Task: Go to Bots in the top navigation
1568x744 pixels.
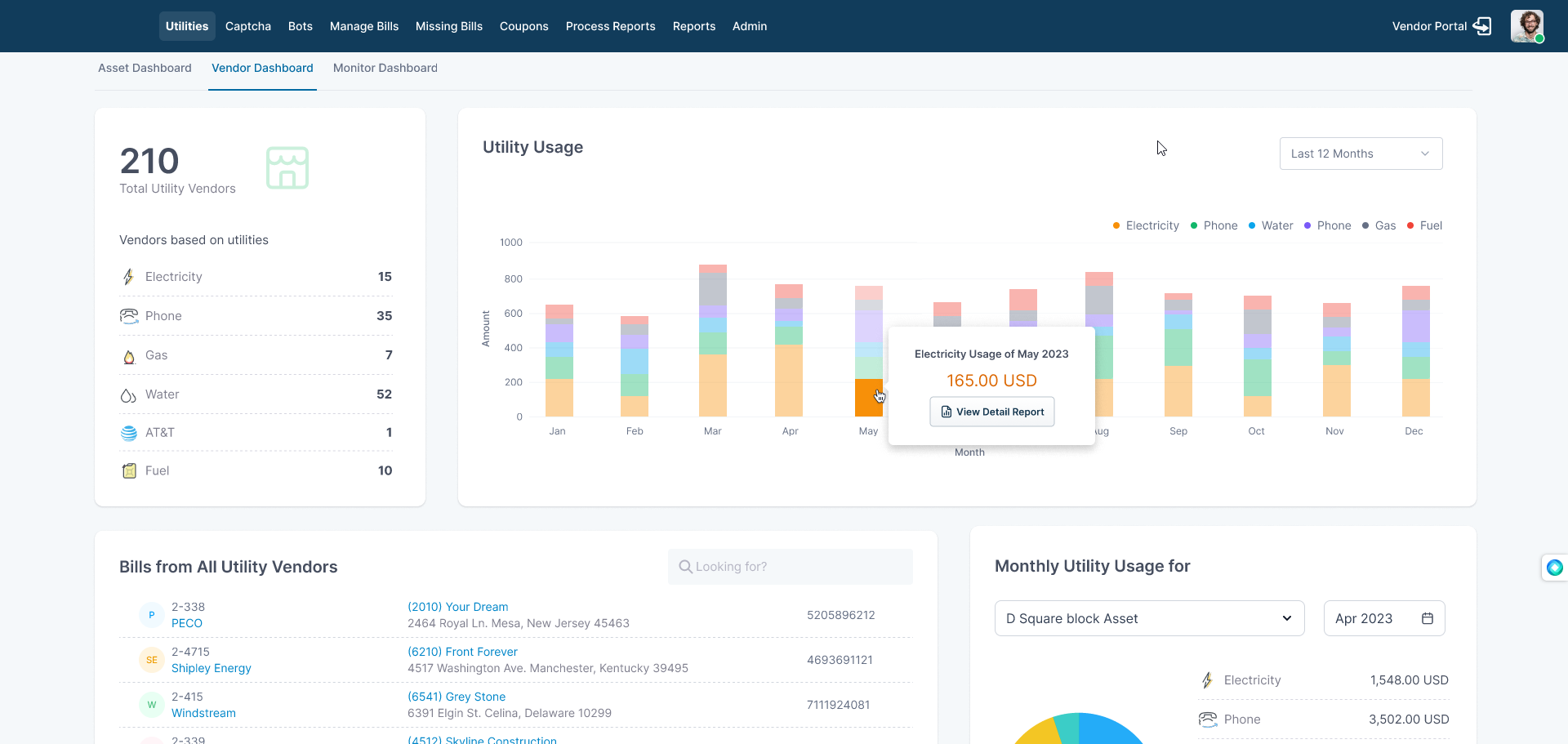Action: click(301, 26)
